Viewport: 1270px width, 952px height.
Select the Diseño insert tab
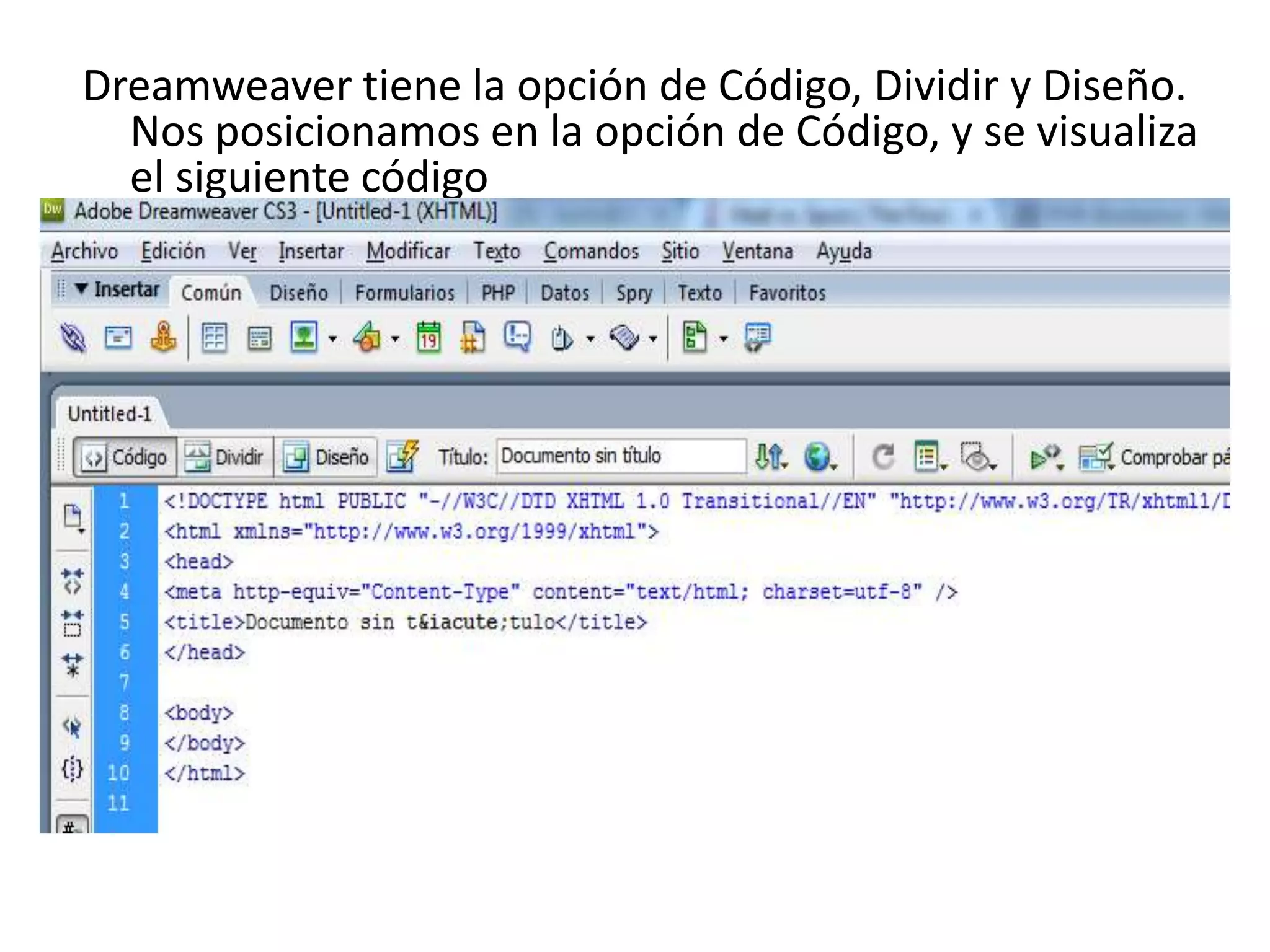coord(298,293)
